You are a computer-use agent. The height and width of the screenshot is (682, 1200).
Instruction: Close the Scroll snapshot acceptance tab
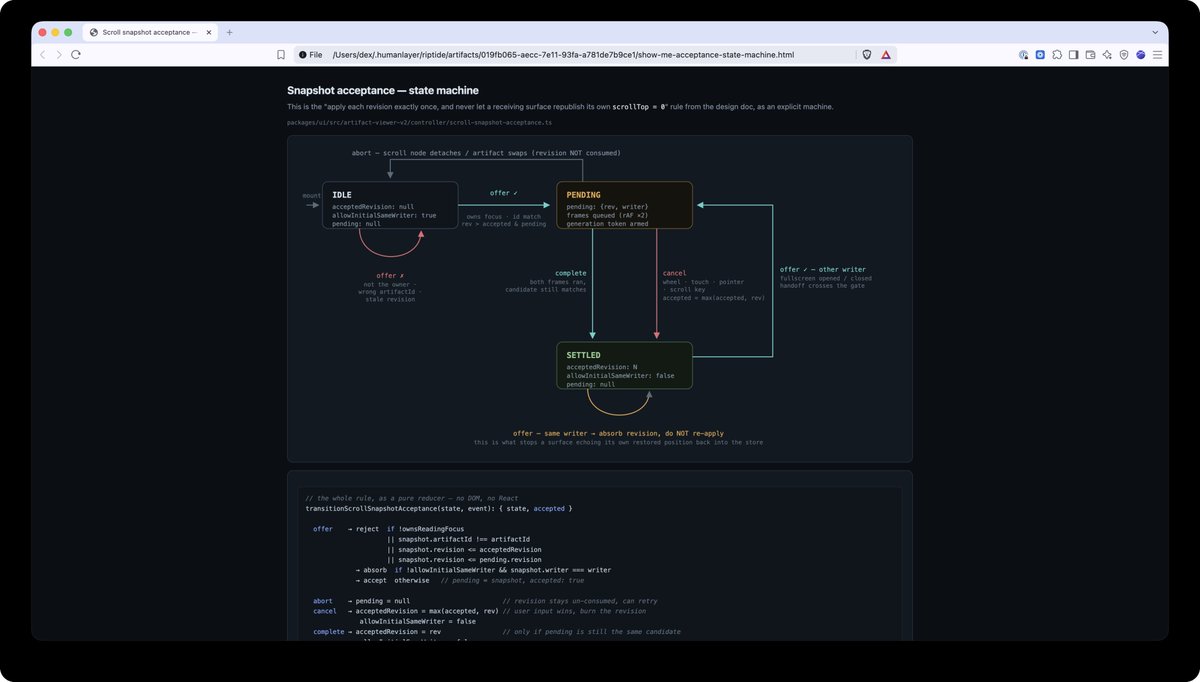pyautogui.click(x=209, y=32)
